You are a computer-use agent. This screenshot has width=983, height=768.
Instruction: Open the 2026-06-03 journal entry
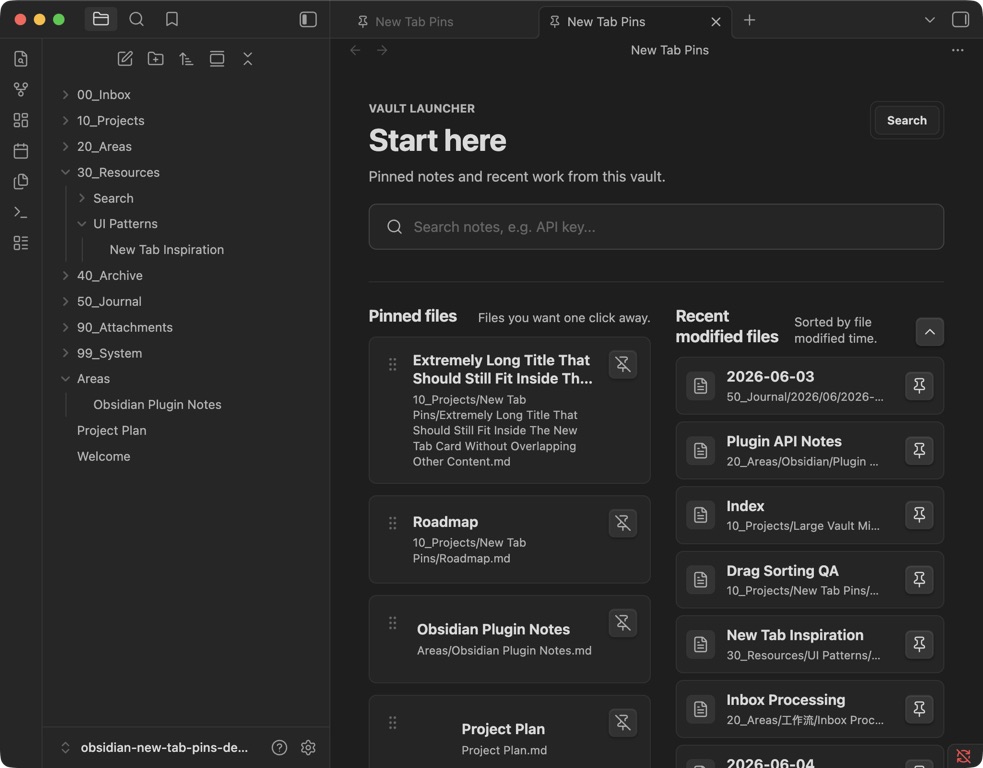click(x=809, y=386)
